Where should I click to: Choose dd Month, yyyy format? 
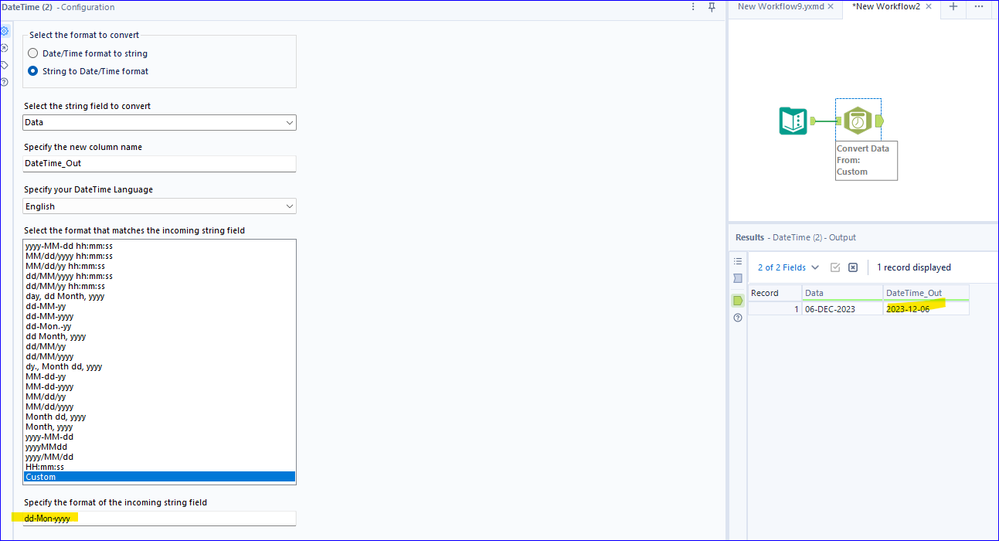(159, 336)
